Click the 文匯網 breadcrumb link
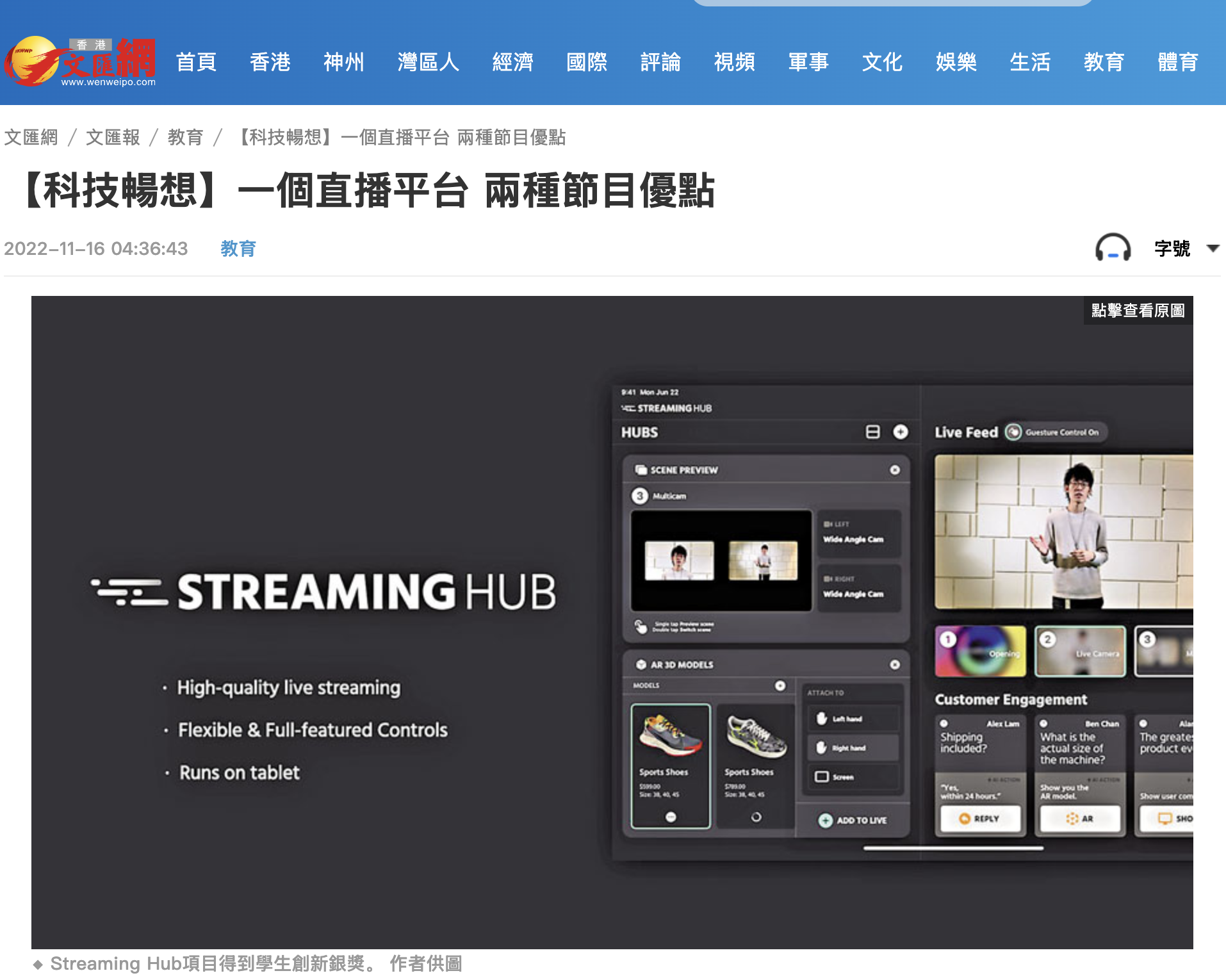The width and height of the screenshot is (1226, 980). click(x=31, y=137)
